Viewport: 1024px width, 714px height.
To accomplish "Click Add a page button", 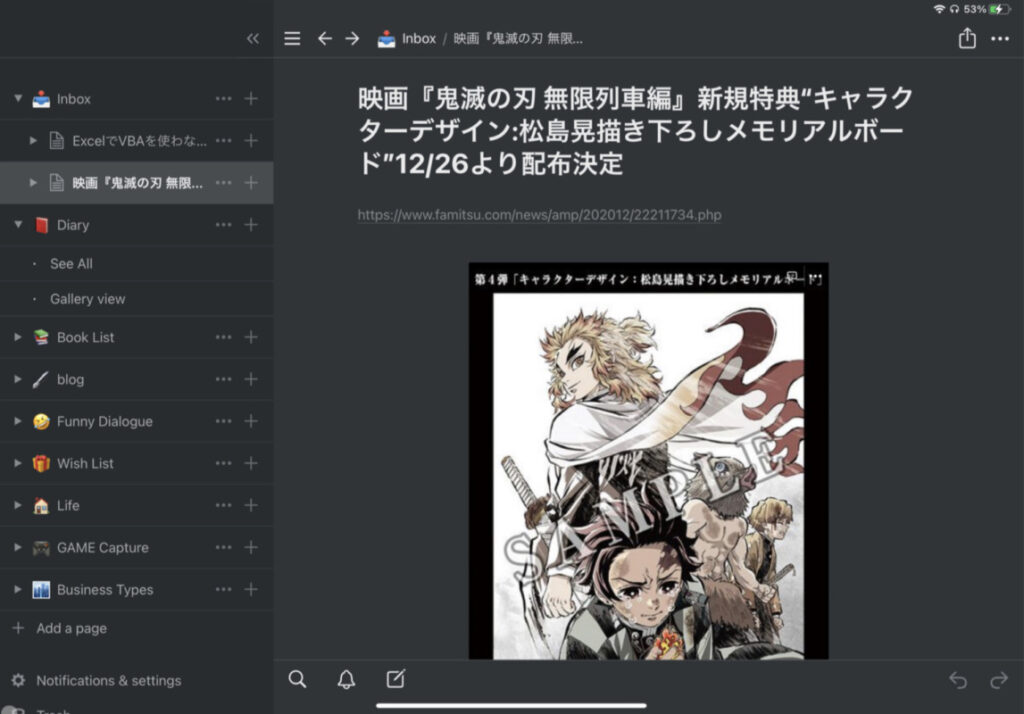I will pyautogui.click(x=59, y=628).
